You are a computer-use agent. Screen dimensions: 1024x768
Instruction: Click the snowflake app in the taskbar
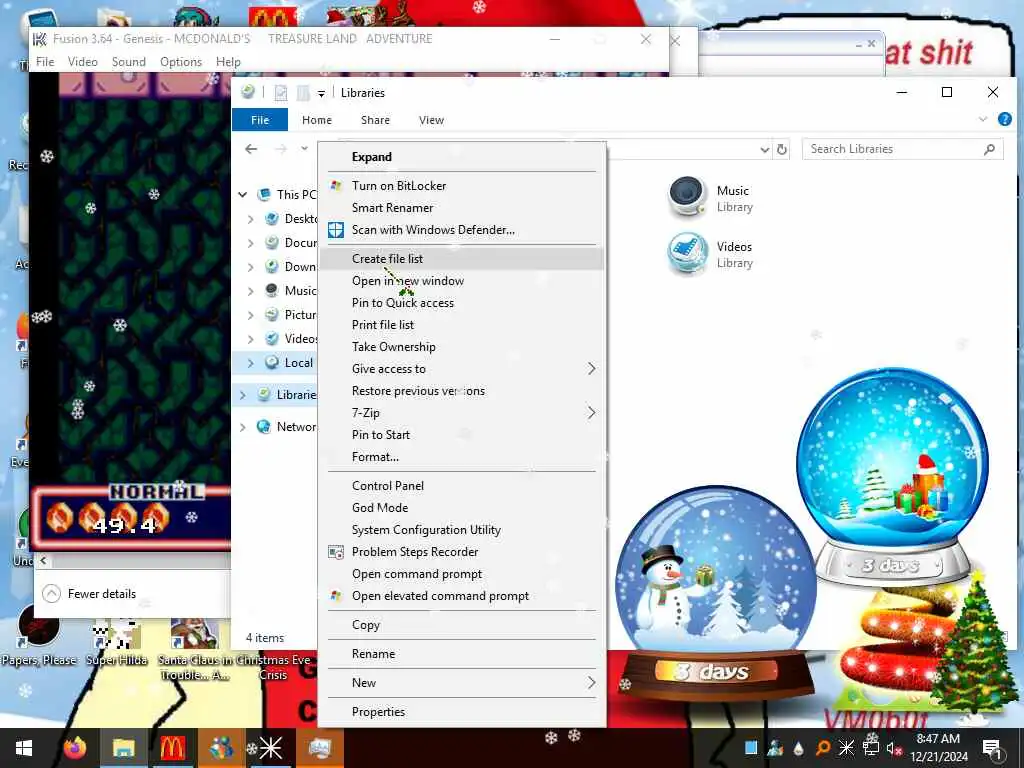(270, 748)
